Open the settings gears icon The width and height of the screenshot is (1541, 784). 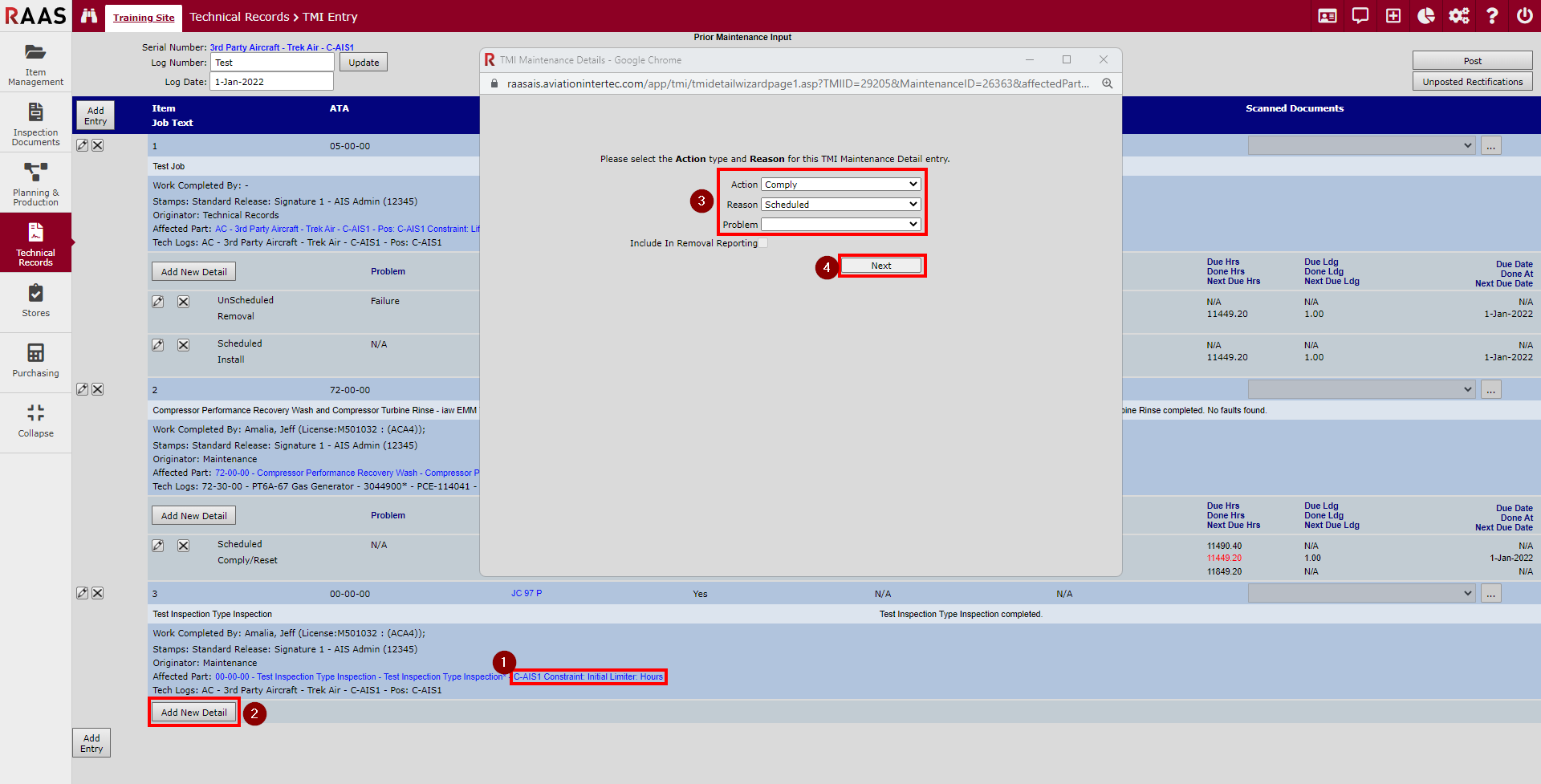1459,16
